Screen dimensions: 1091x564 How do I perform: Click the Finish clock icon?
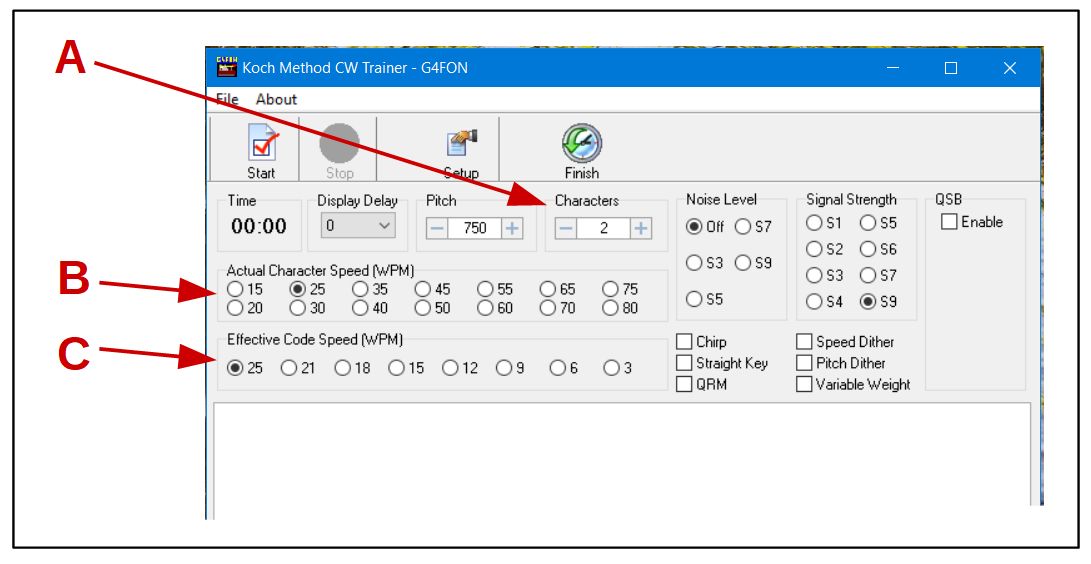(x=581, y=143)
